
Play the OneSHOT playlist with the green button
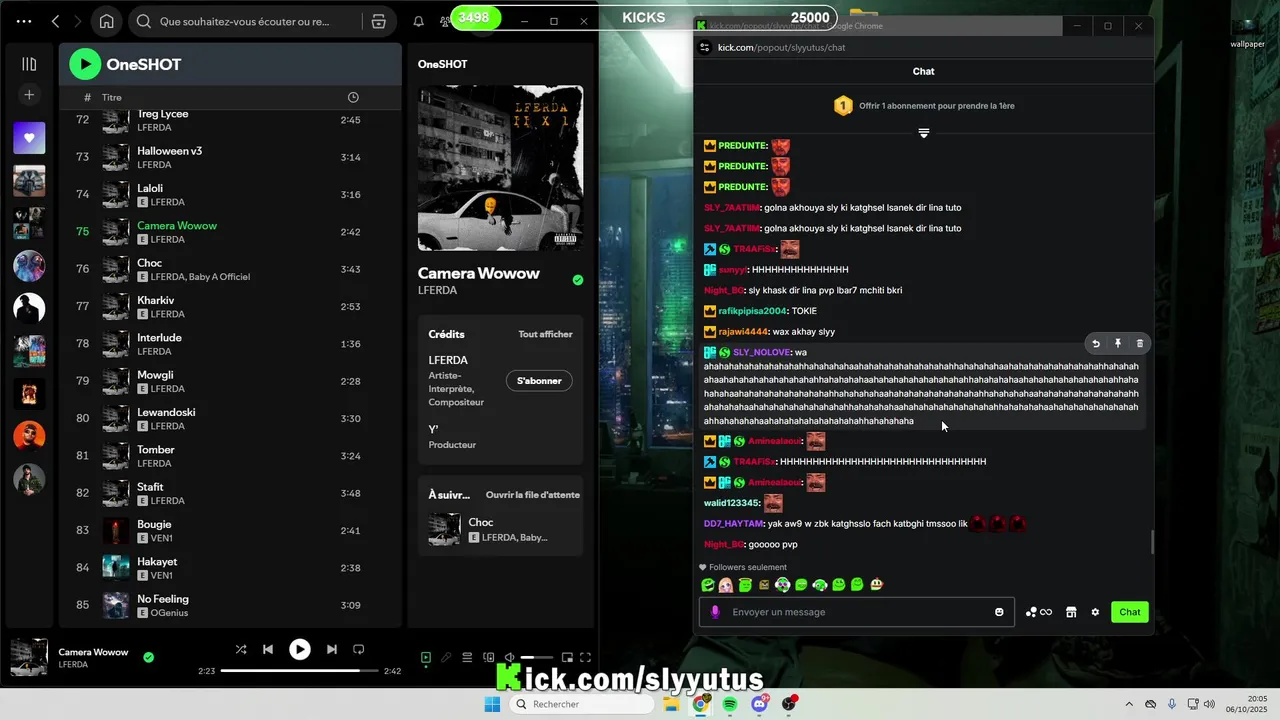click(x=85, y=64)
